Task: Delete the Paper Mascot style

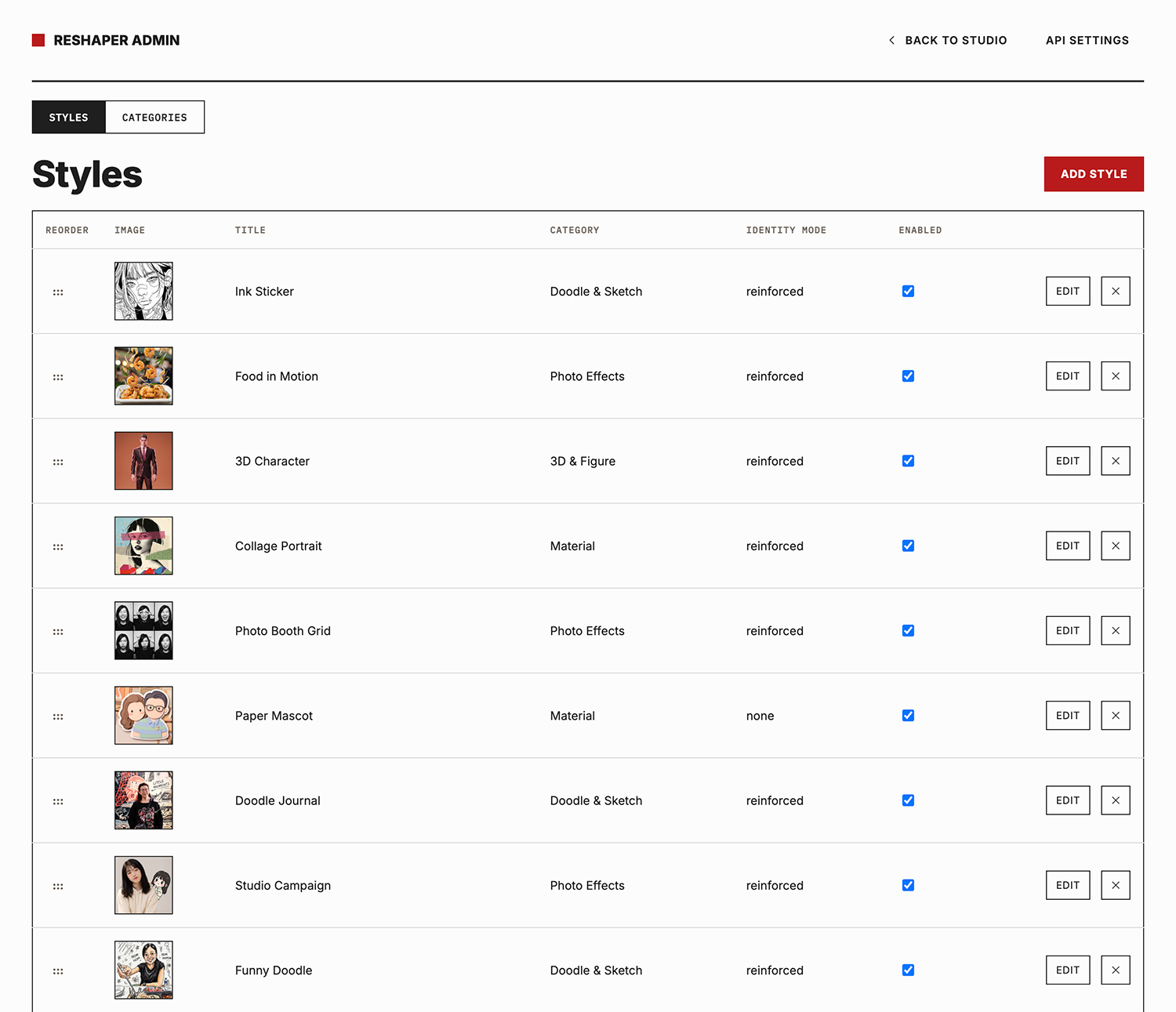Action: pyautogui.click(x=1115, y=716)
